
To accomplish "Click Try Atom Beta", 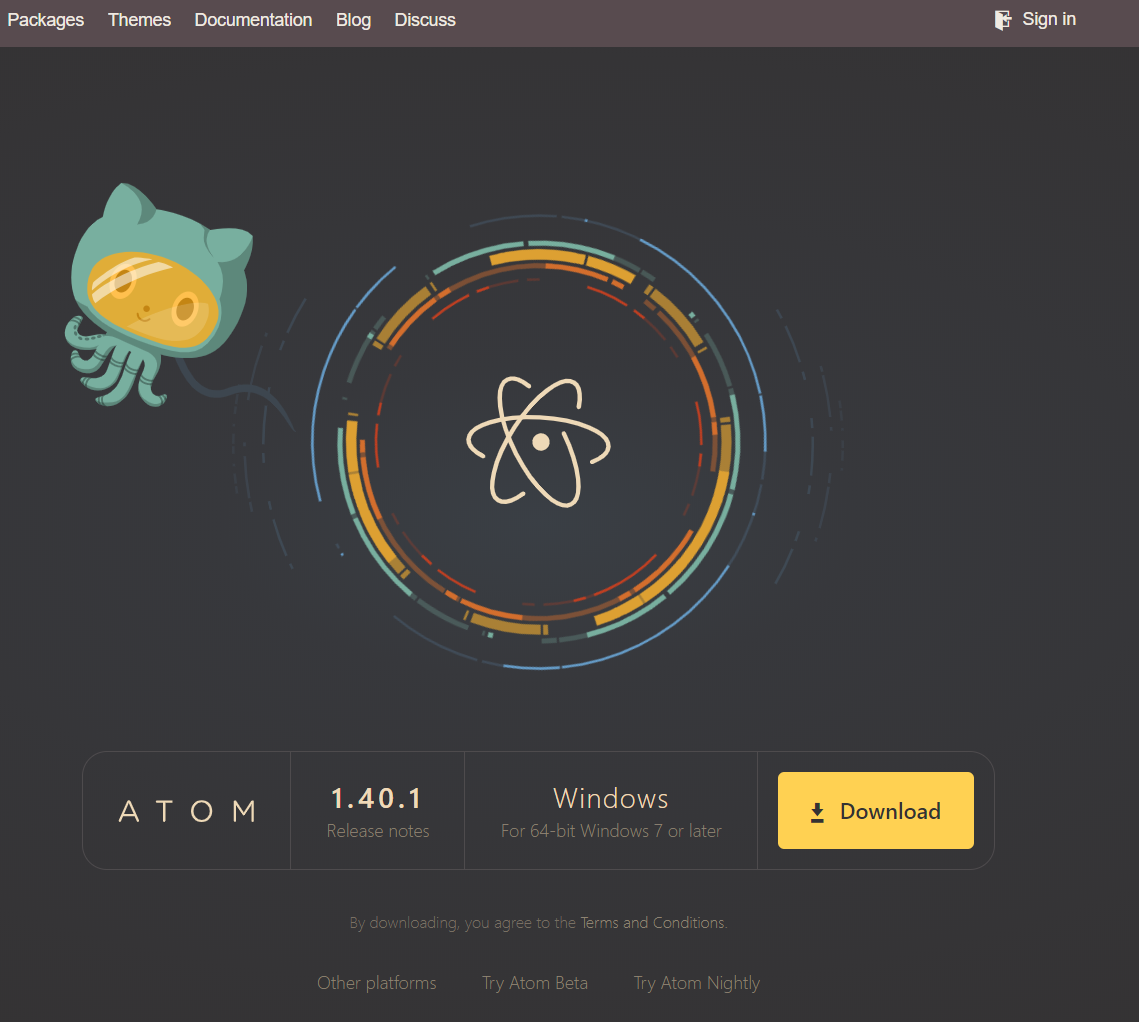I will point(535,983).
